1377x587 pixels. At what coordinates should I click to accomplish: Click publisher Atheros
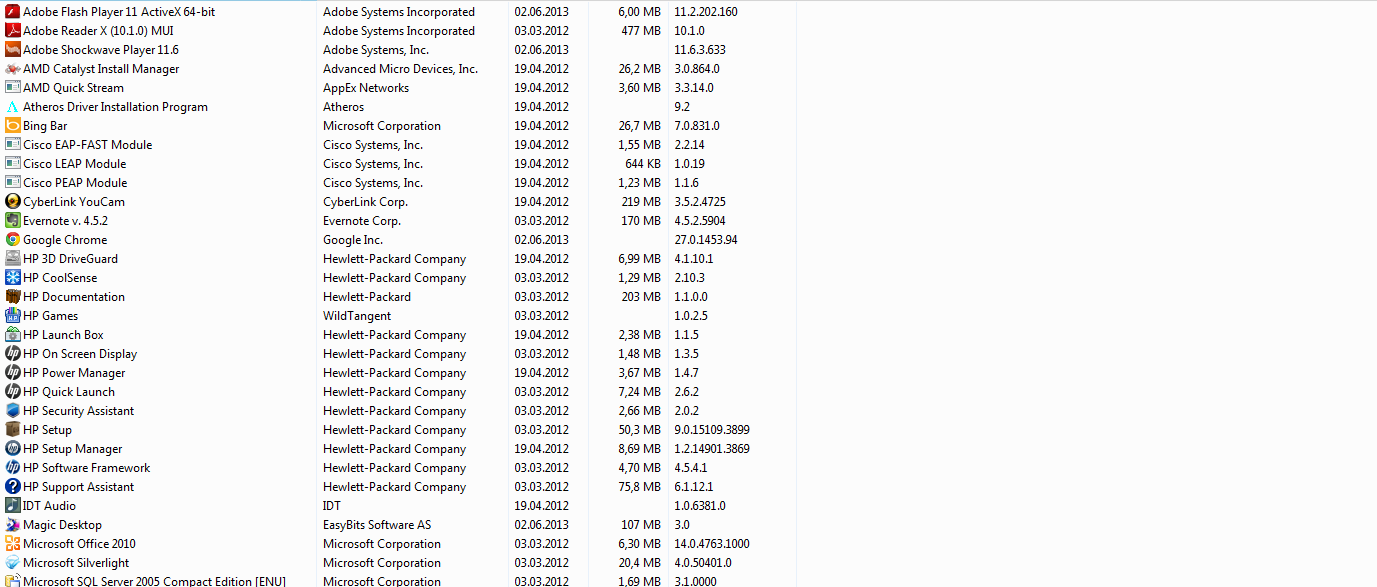344,107
